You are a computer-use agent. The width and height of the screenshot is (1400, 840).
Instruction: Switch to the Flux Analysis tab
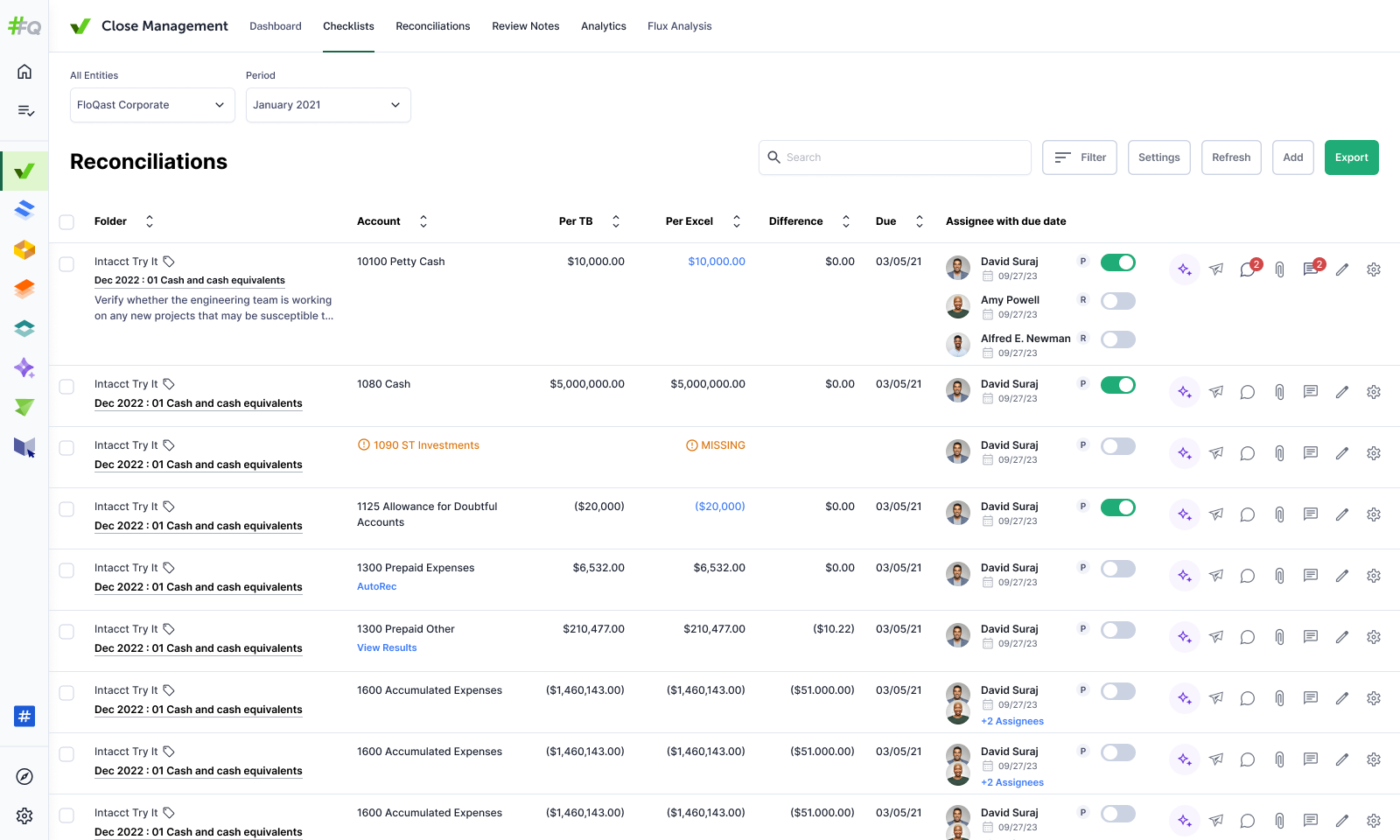[679, 25]
